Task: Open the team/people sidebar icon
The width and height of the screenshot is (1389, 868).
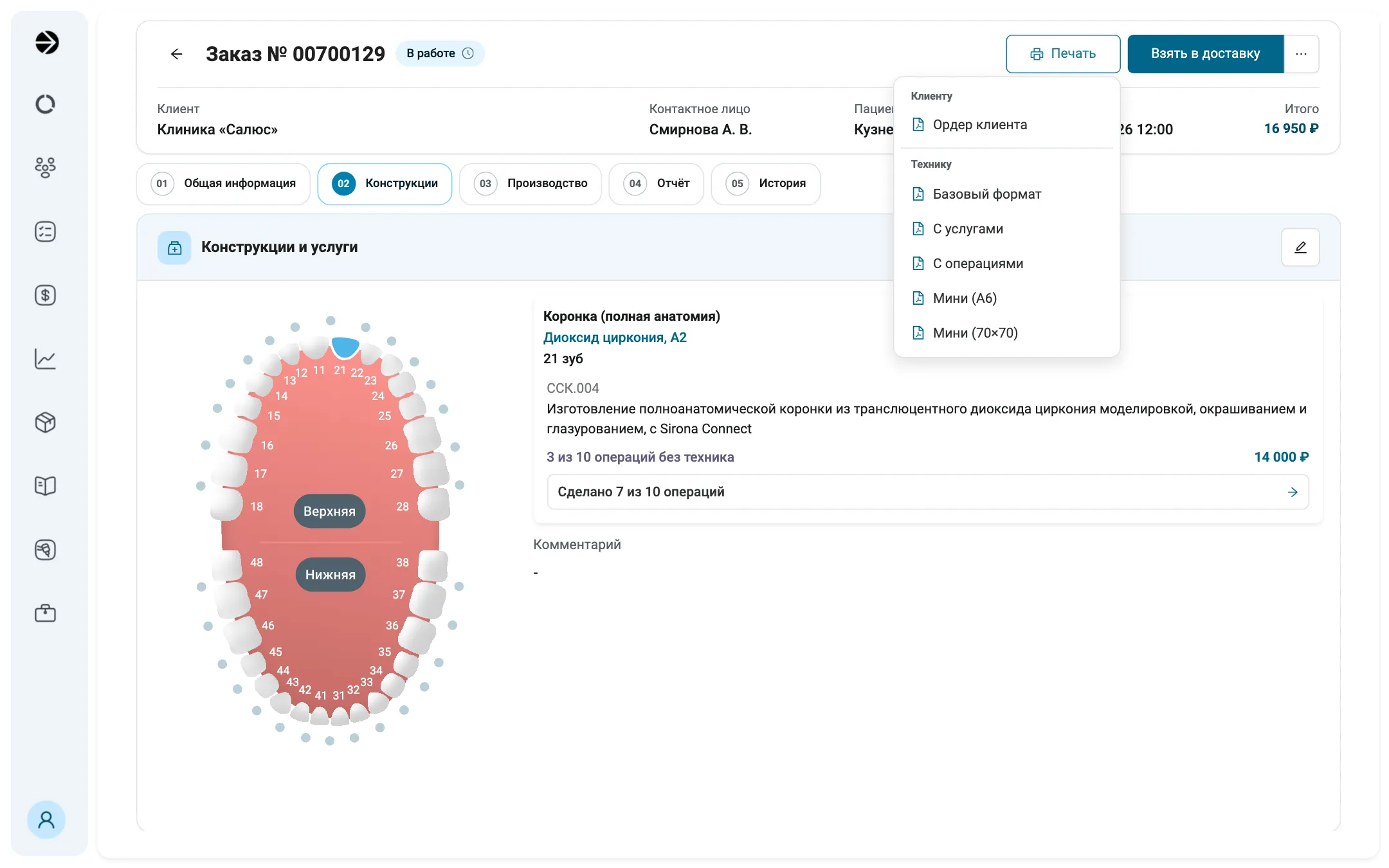Action: (45, 168)
